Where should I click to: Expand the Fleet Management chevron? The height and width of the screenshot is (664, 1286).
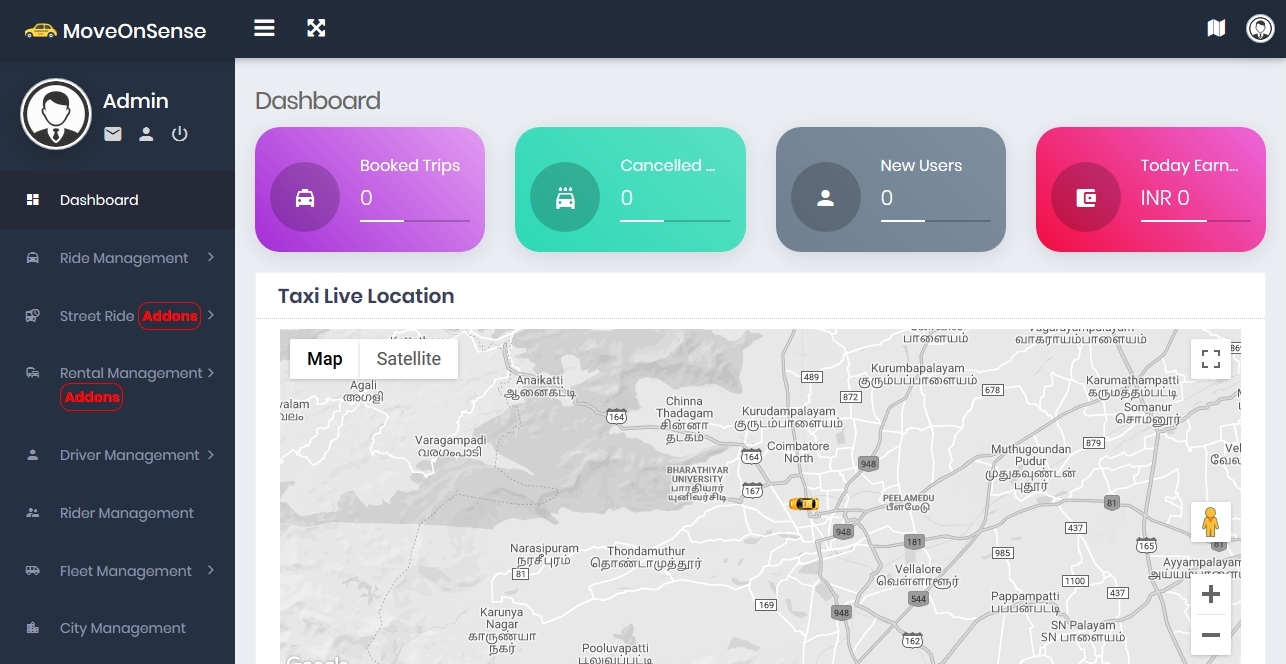(211, 570)
